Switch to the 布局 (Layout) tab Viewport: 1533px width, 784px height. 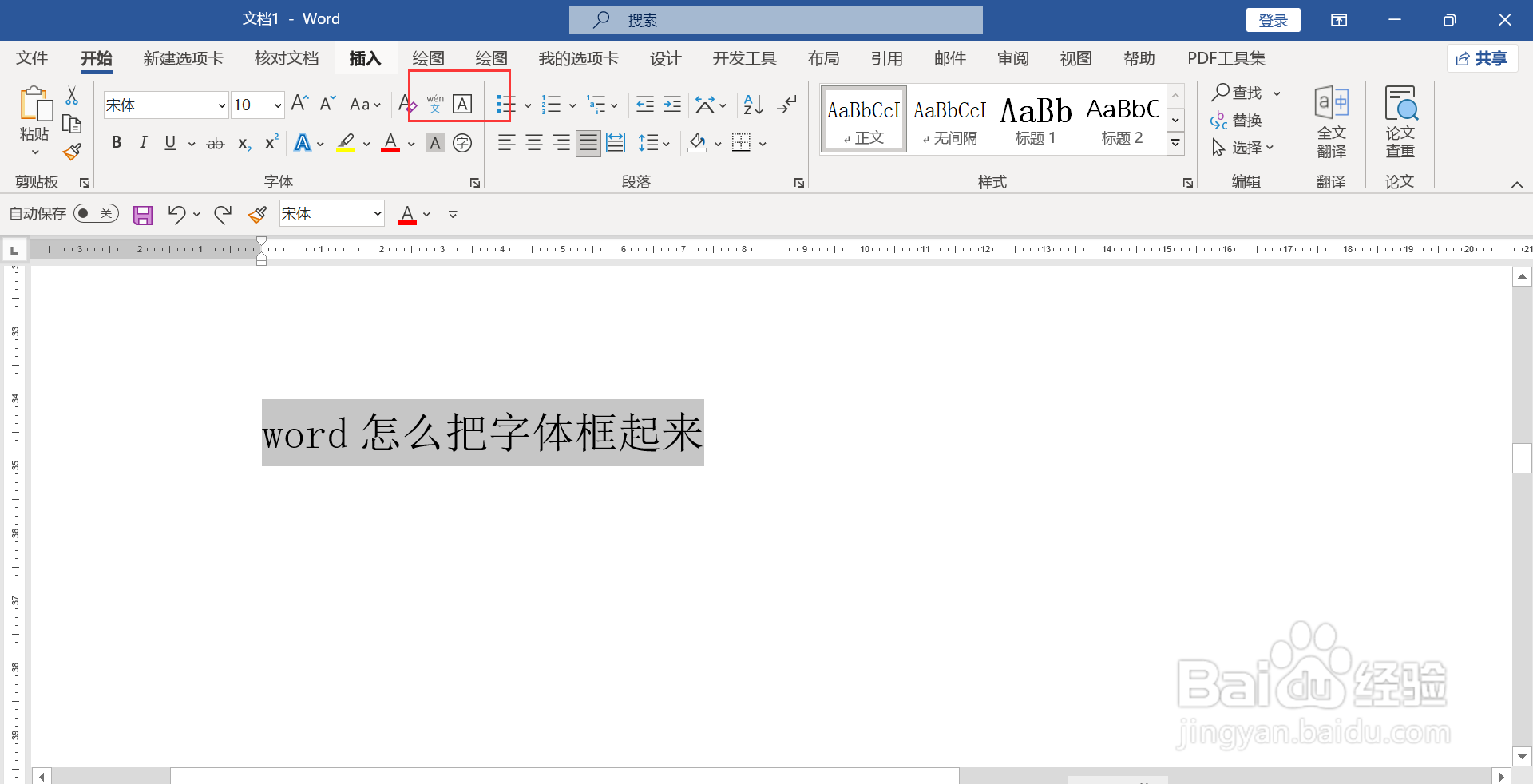pos(823,58)
